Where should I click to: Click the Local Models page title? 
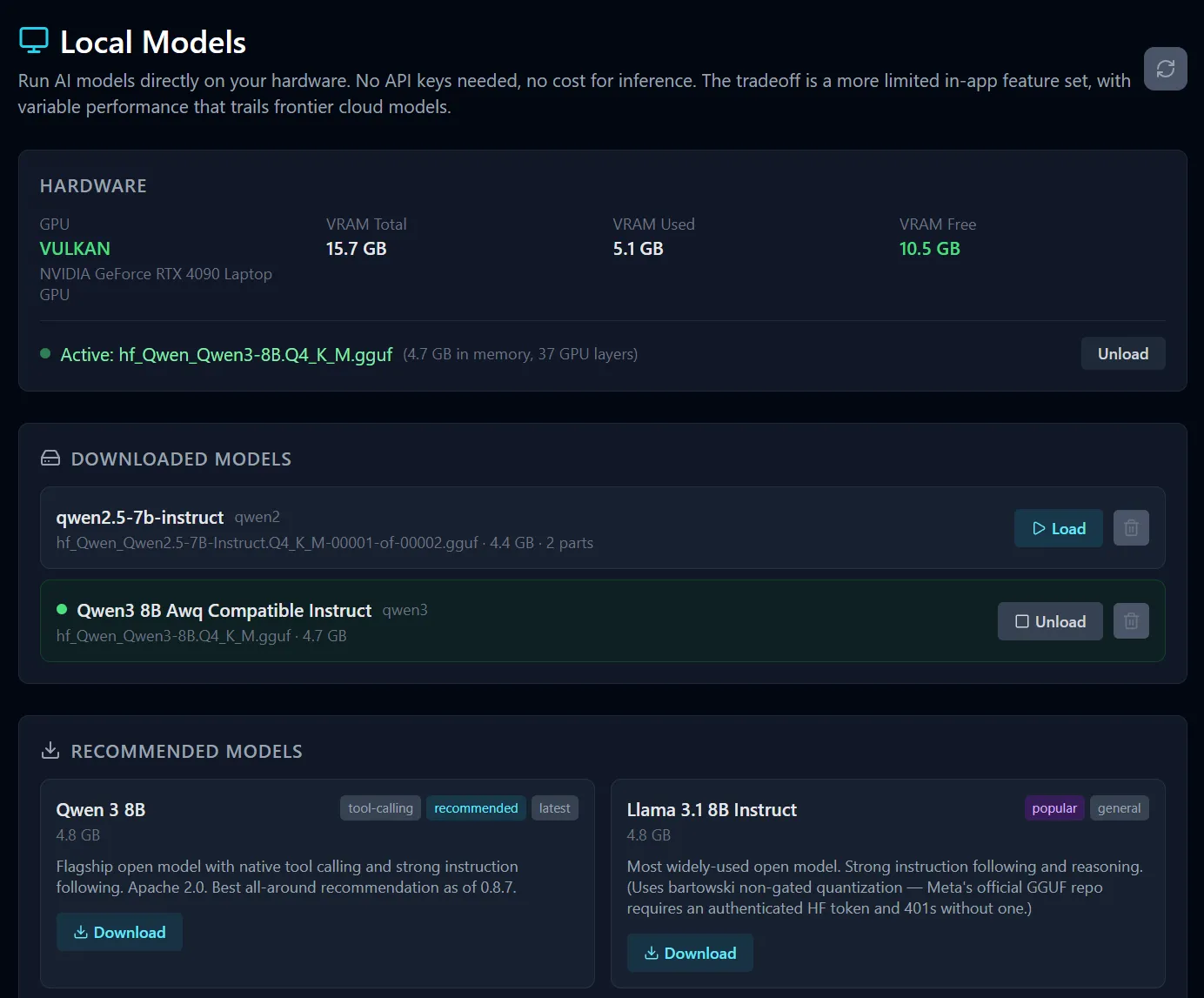[x=153, y=42]
